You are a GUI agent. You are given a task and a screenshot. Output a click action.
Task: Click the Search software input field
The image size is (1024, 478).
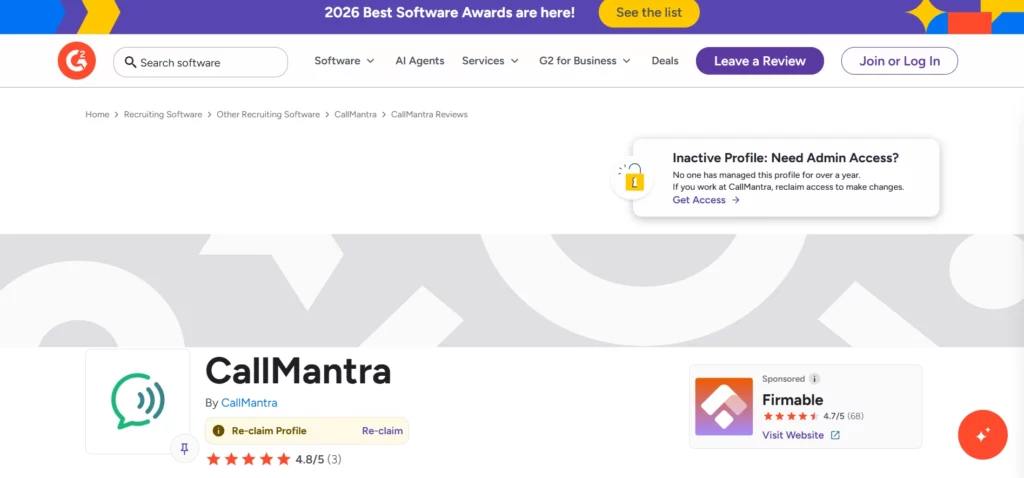tap(200, 63)
